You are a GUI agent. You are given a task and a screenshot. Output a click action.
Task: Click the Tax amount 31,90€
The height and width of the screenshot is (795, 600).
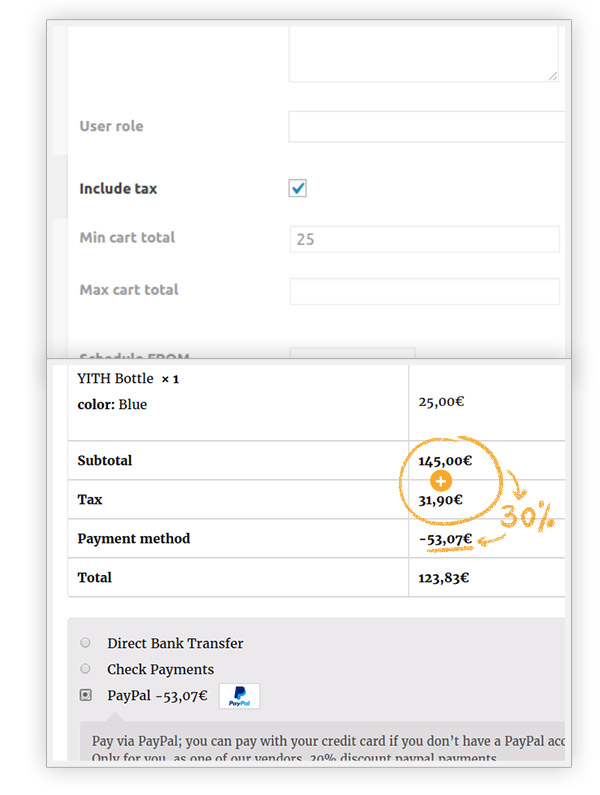(440, 499)
